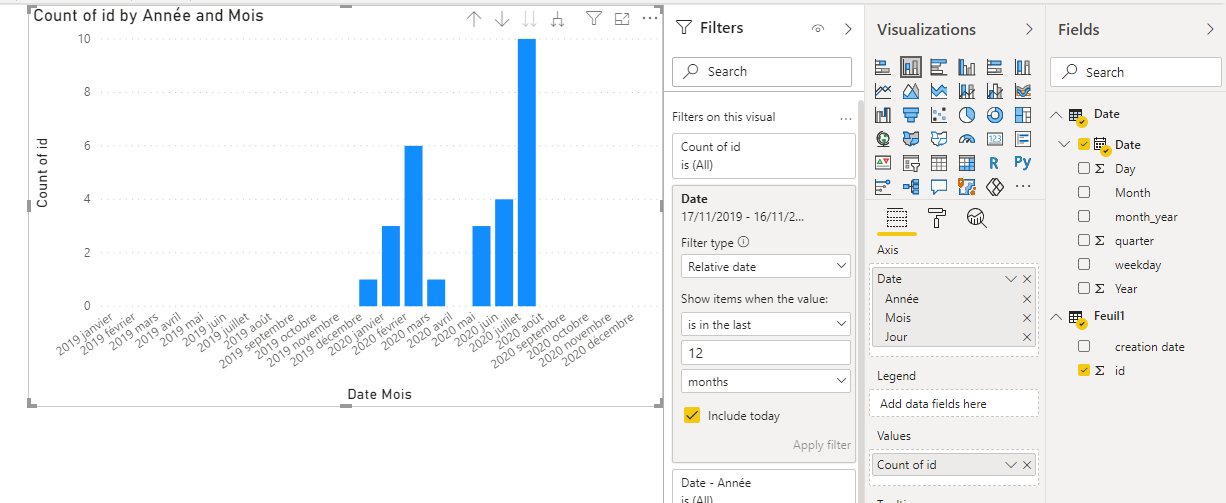The width and height of the screenshot is (1226, 503).
Task: Select the Area chart visual
Action: click(911, 91)
